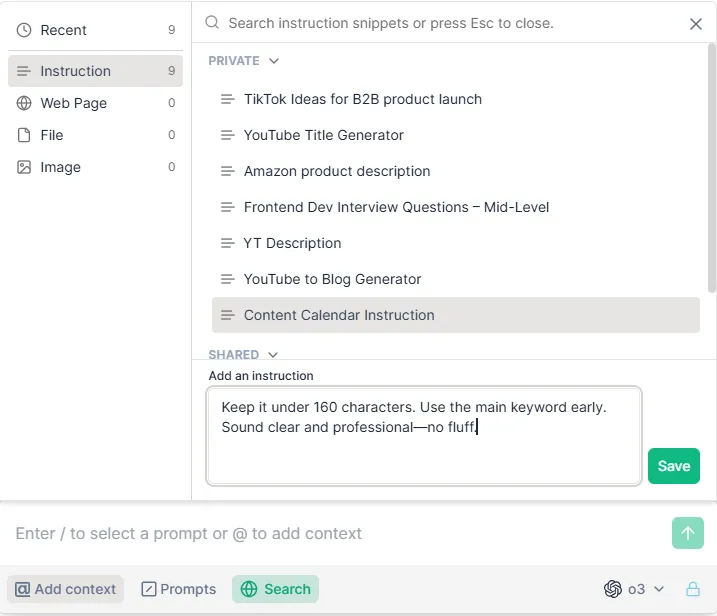Select Content Calendar Instruction snippet
The image size is (717, 616).
455,315
